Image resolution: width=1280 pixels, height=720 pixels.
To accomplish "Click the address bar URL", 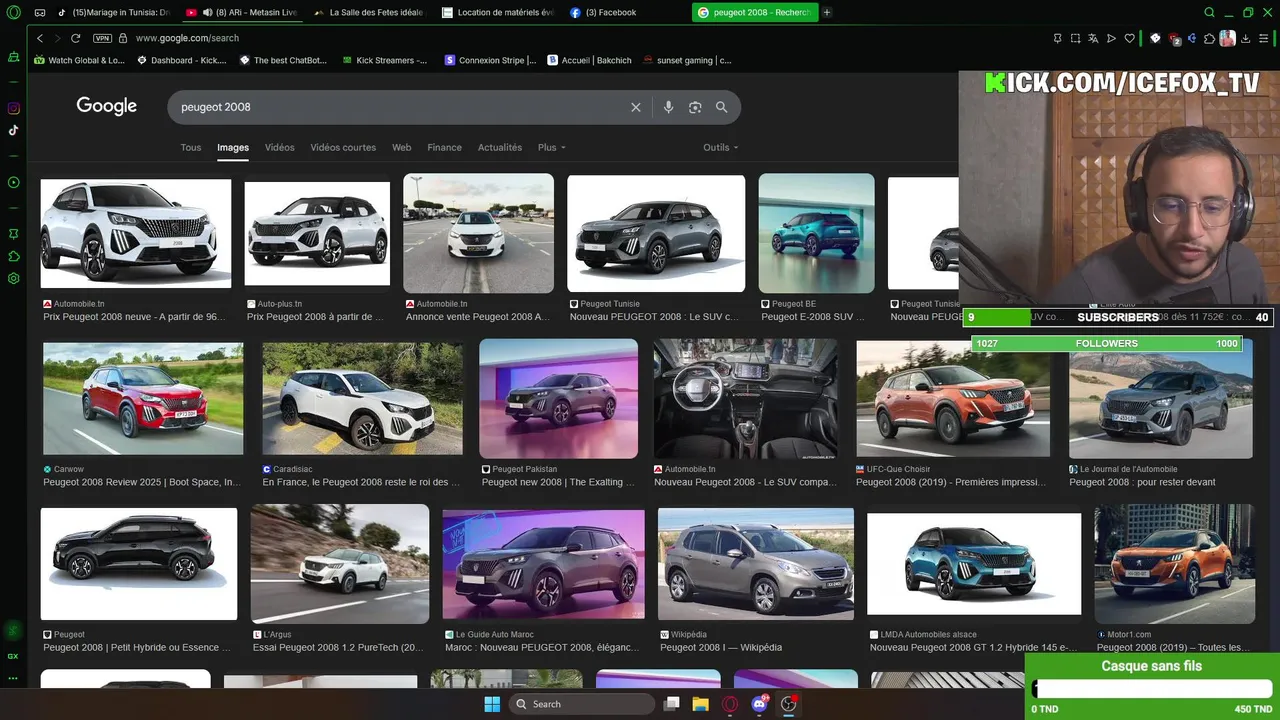I will tap(187, 38).
